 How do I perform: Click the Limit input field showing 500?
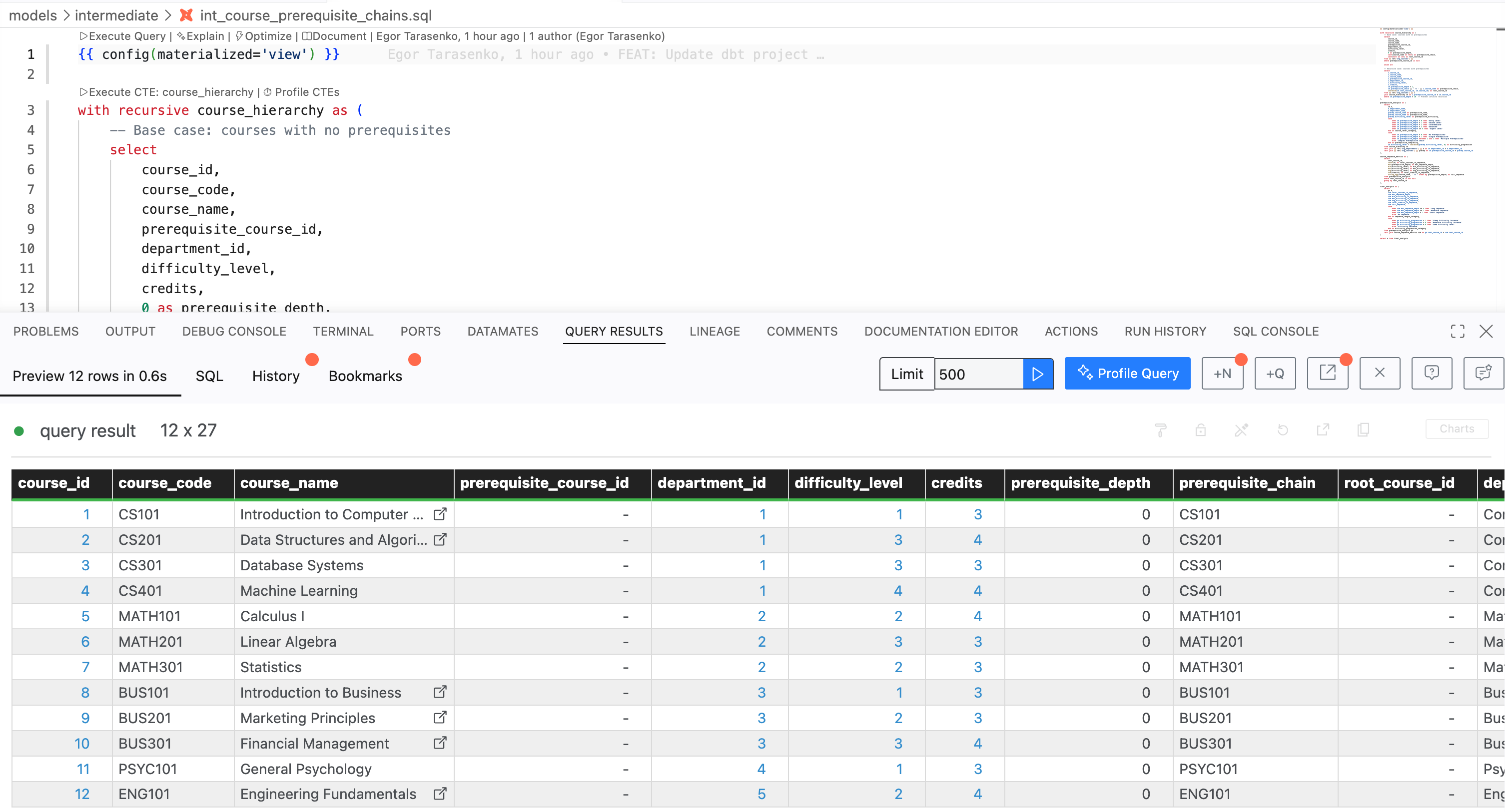[979, 374]
